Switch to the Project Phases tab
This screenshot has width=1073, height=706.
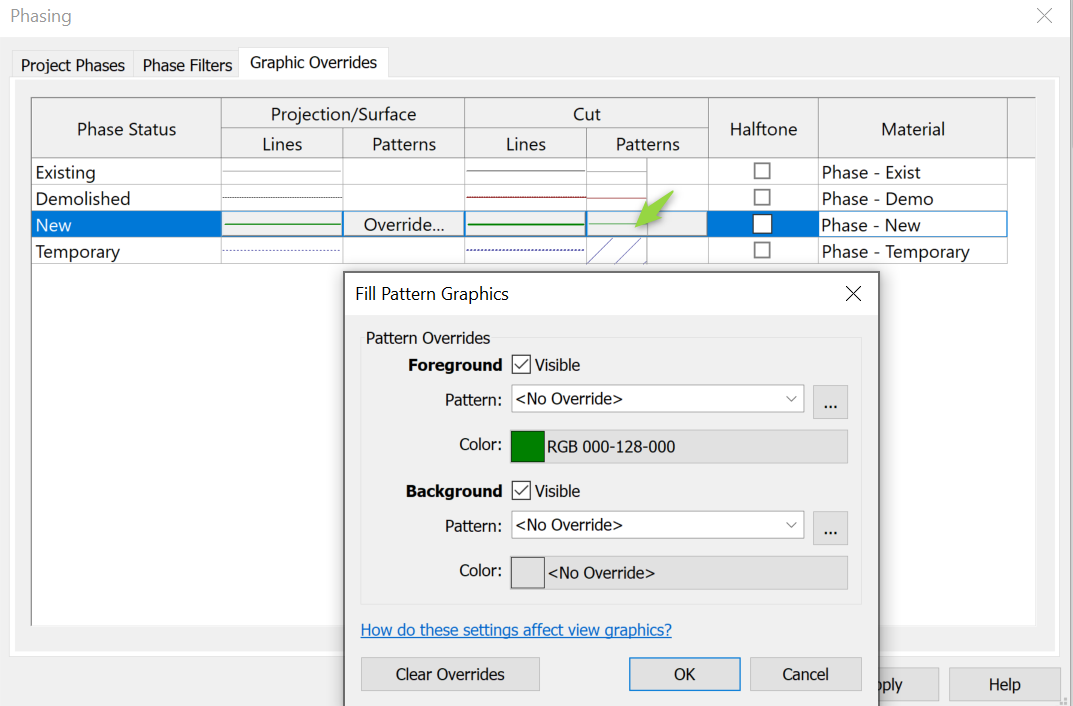[71, 64]
